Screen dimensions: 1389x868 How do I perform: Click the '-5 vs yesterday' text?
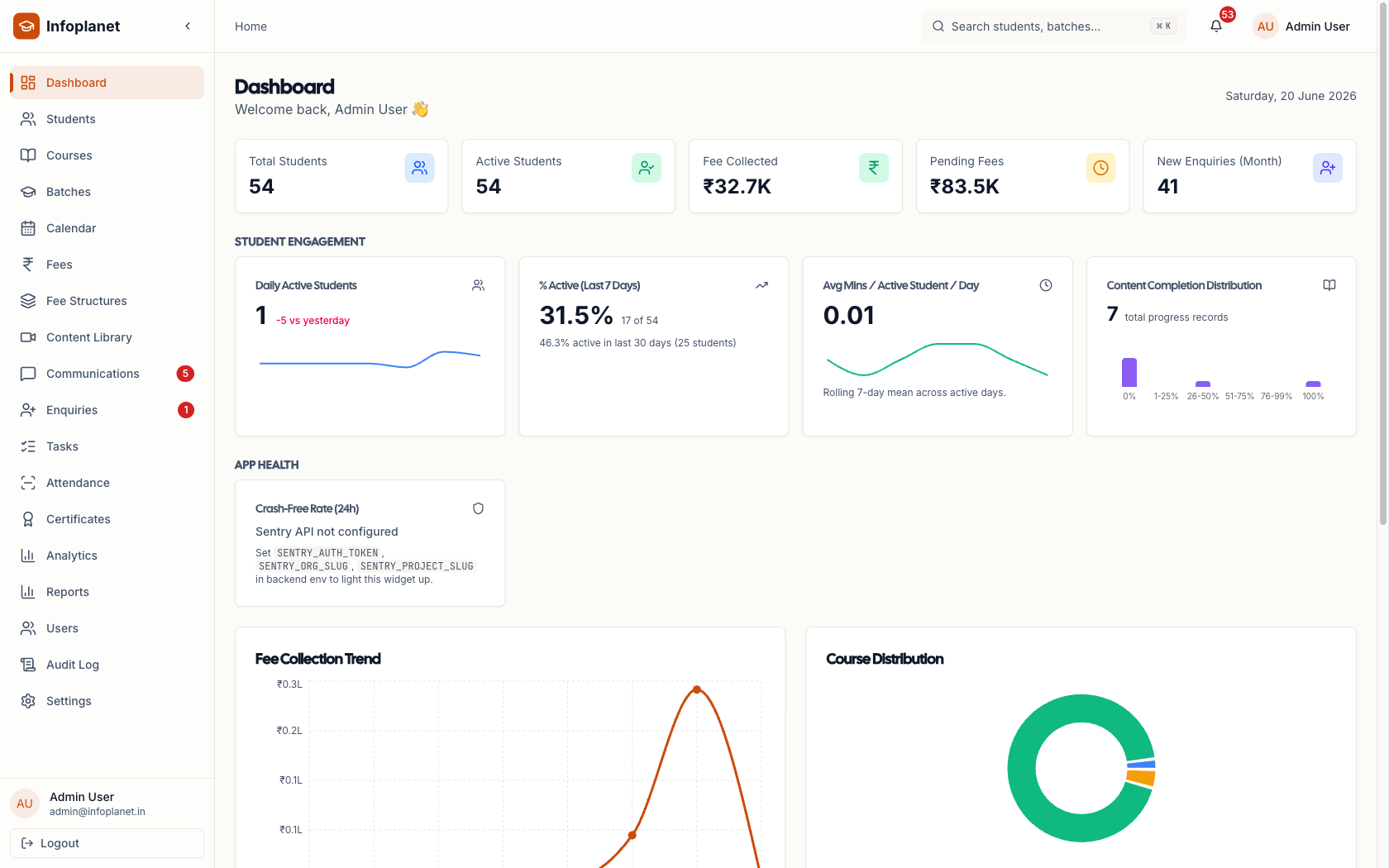tap(313, 321)
